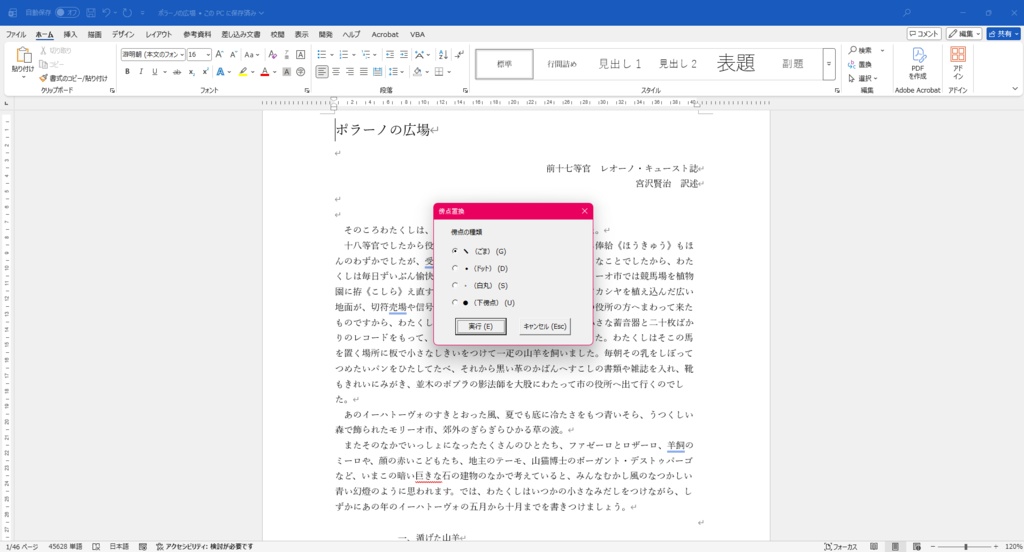Screen dimensions: 1024x552
Task: Switch to the デザイン tab
Action: point(123,35)
